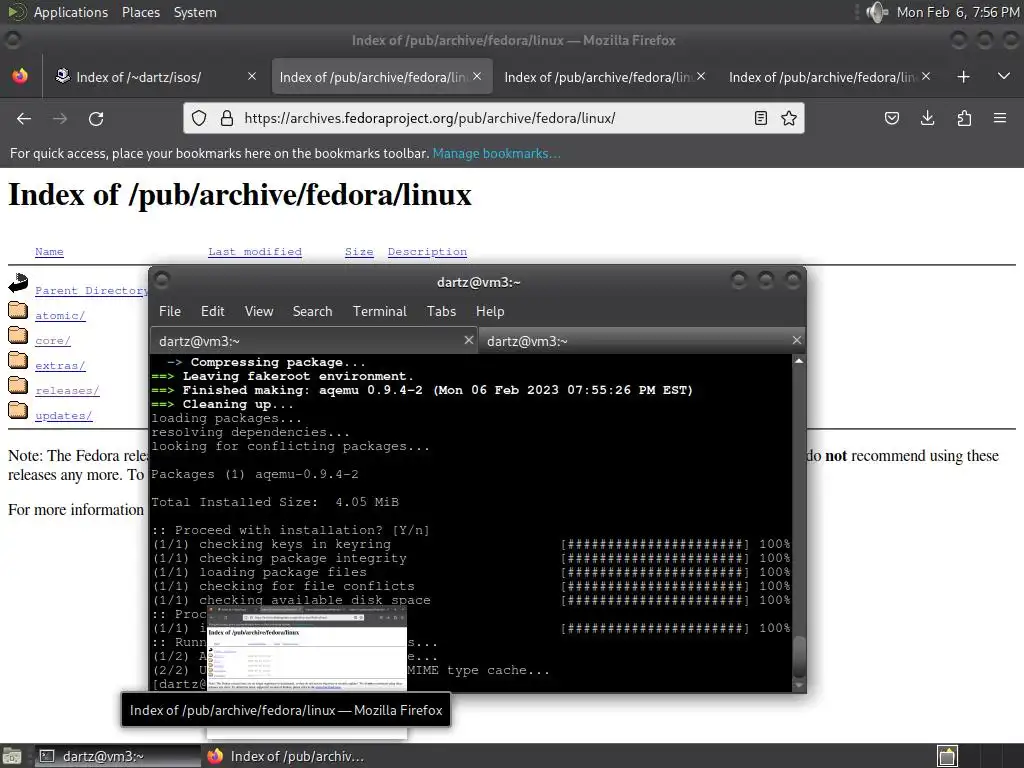Click the Firefox URL address field
The image size is (1024, 768).
[493, 118]
